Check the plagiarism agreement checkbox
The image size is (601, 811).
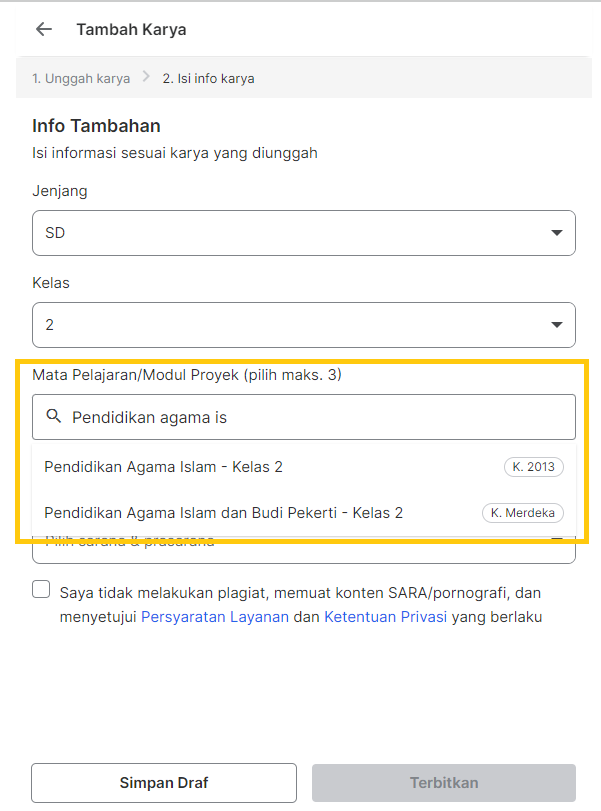click(40, 589)
